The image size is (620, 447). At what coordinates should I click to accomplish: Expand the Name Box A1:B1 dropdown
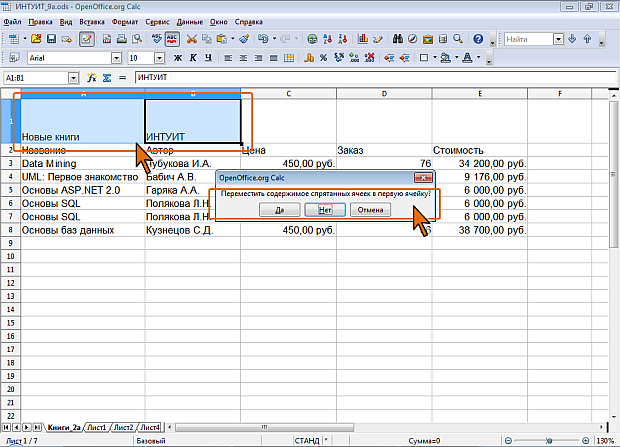[74, 78]
